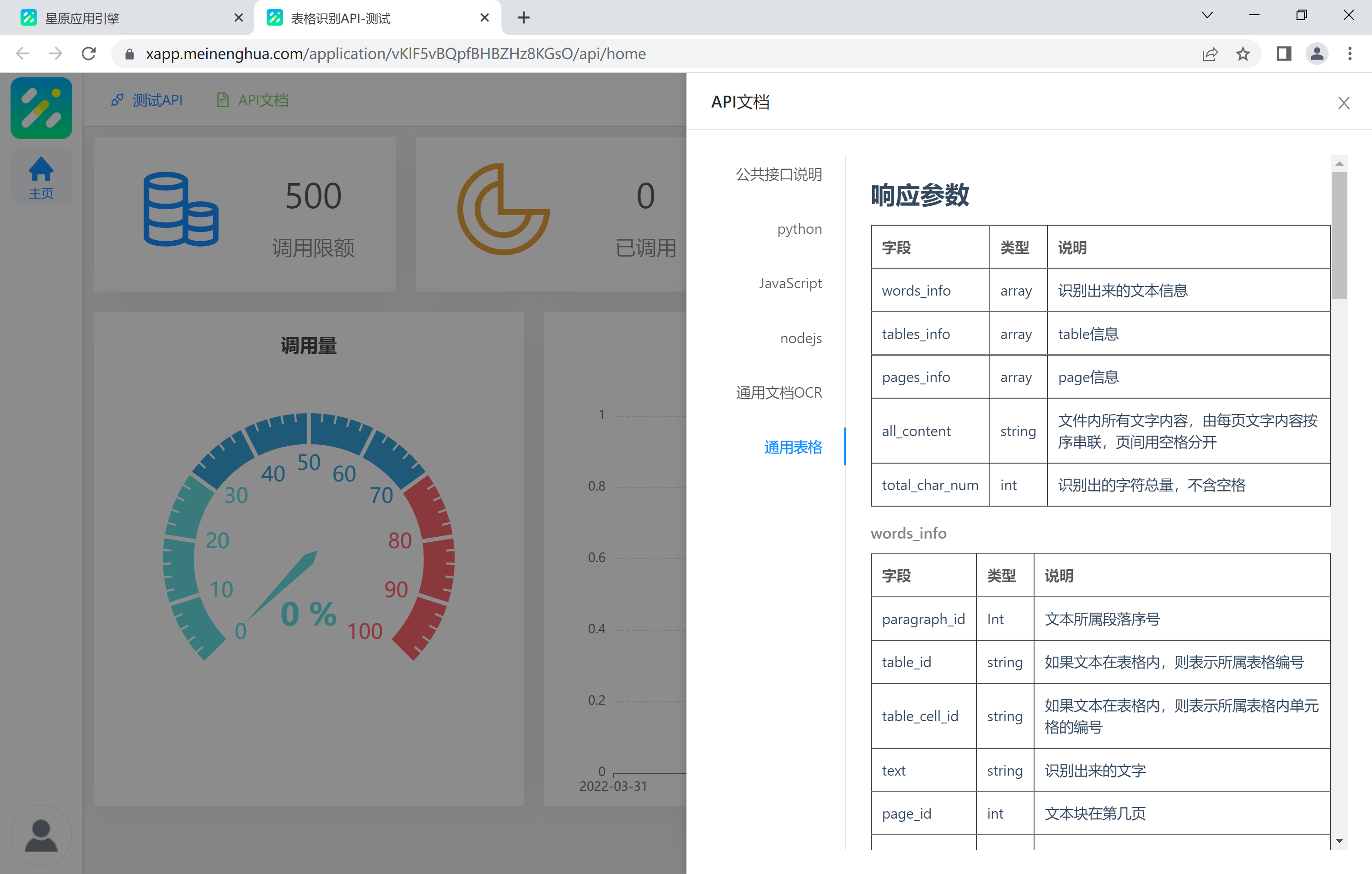Click the docs scrollbar up arrow

click(x=1339, y=164)
